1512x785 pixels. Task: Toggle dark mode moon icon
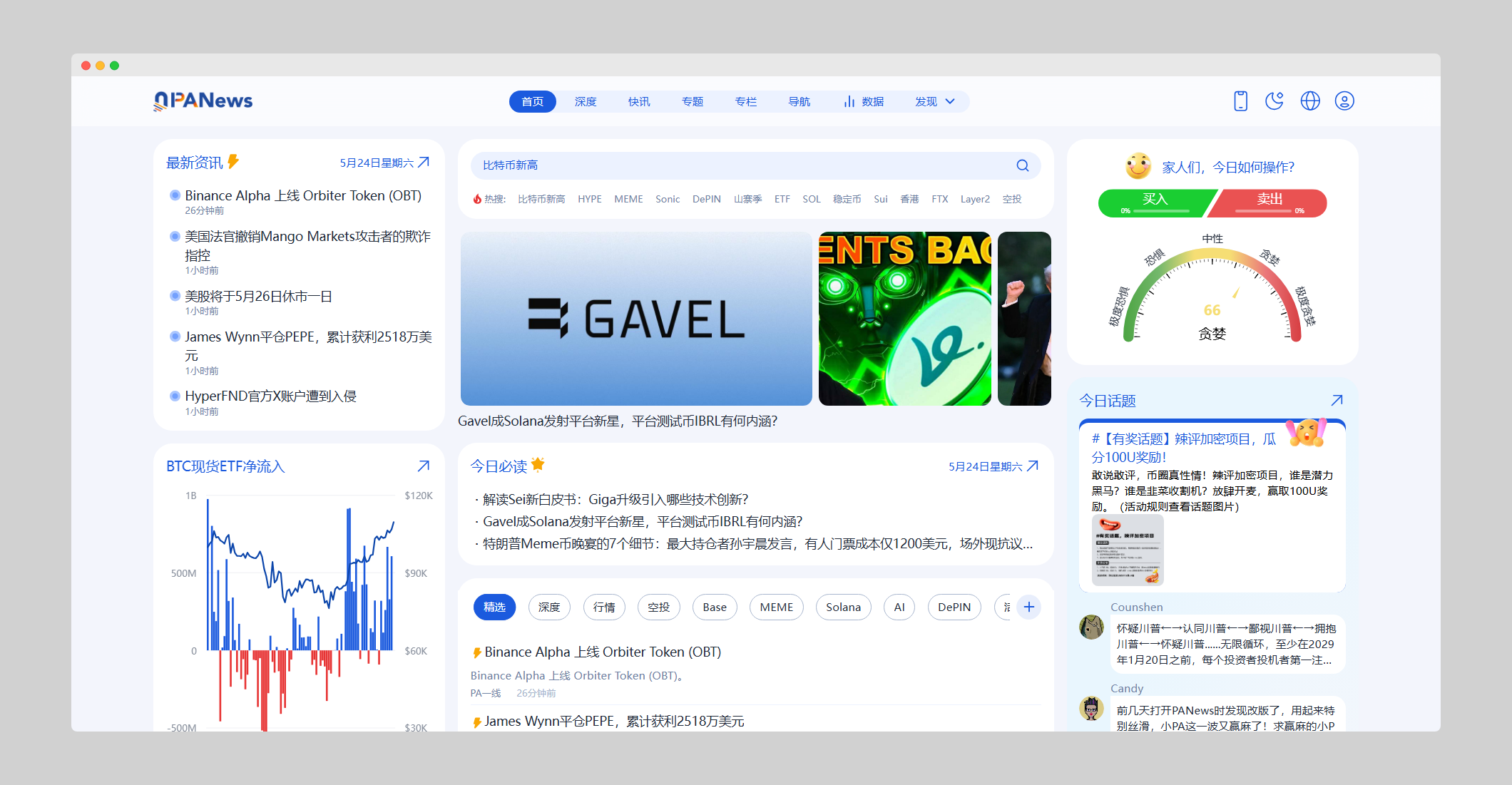pyautogui.click(x=1275, y=101)
